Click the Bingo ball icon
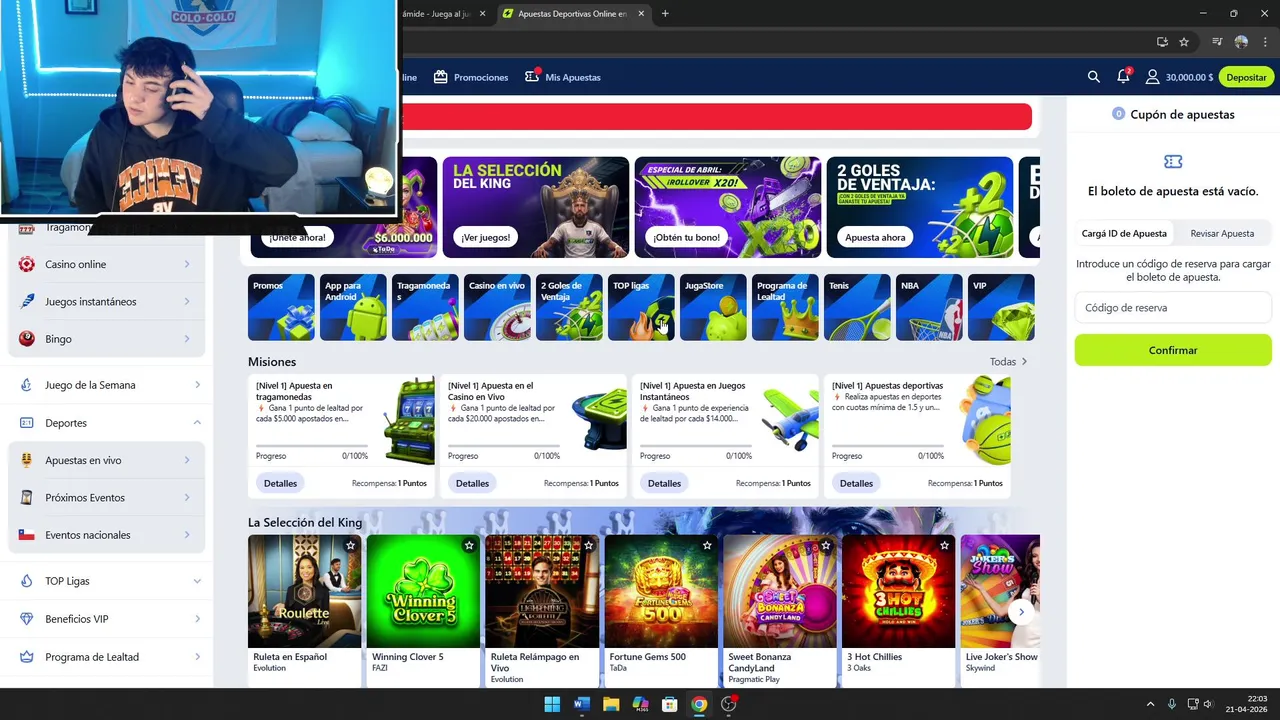 point(27,339)
